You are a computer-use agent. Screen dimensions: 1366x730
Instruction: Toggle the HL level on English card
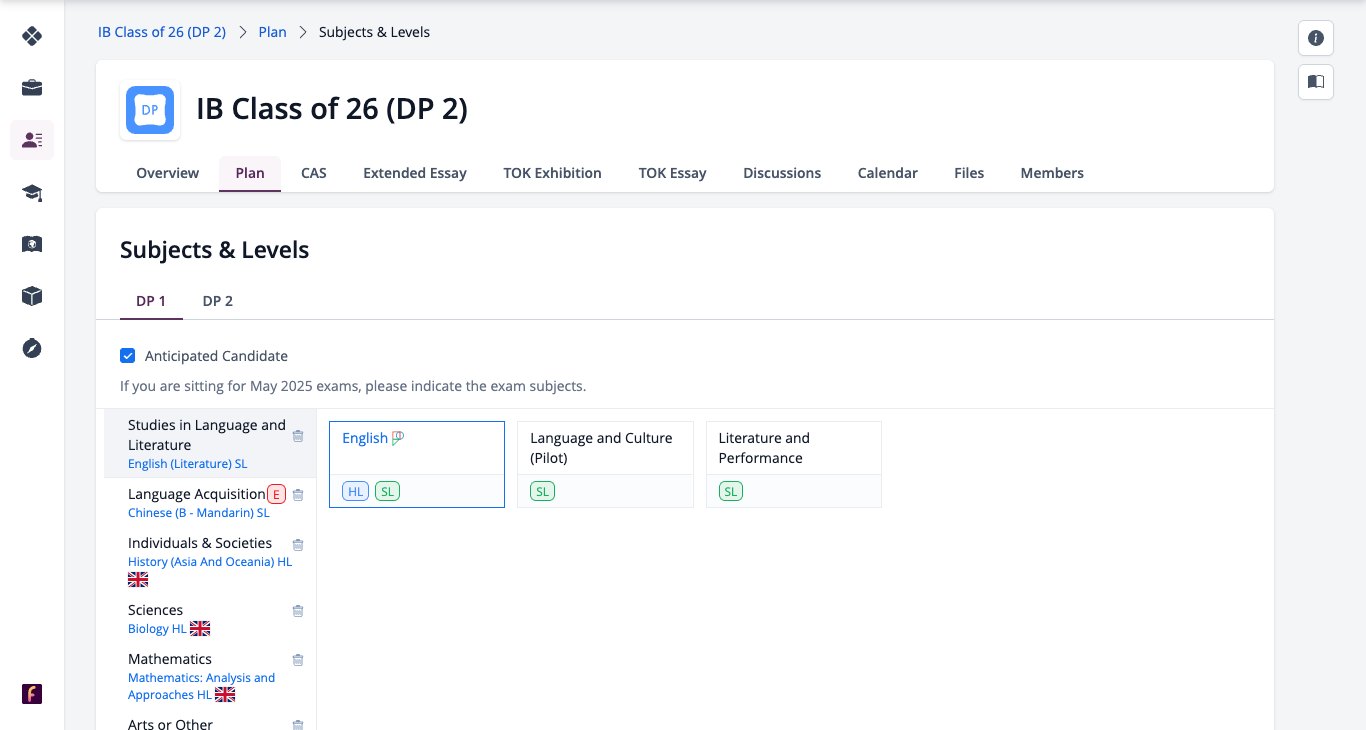pos(355,491)
